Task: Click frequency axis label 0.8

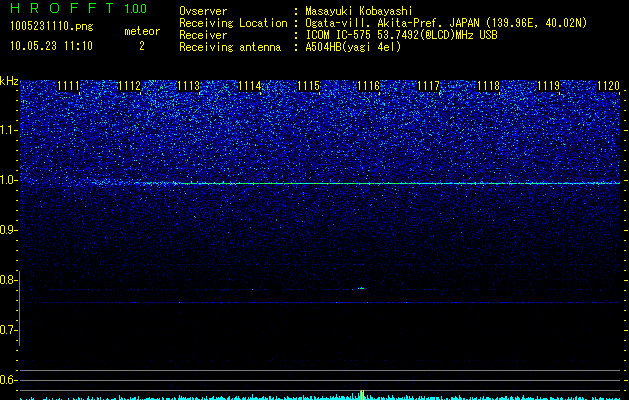Action: (8, 280)
